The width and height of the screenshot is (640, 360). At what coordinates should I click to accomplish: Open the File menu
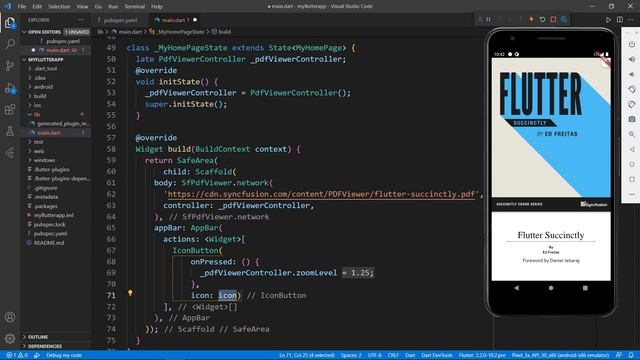click(x=22, y=6)
